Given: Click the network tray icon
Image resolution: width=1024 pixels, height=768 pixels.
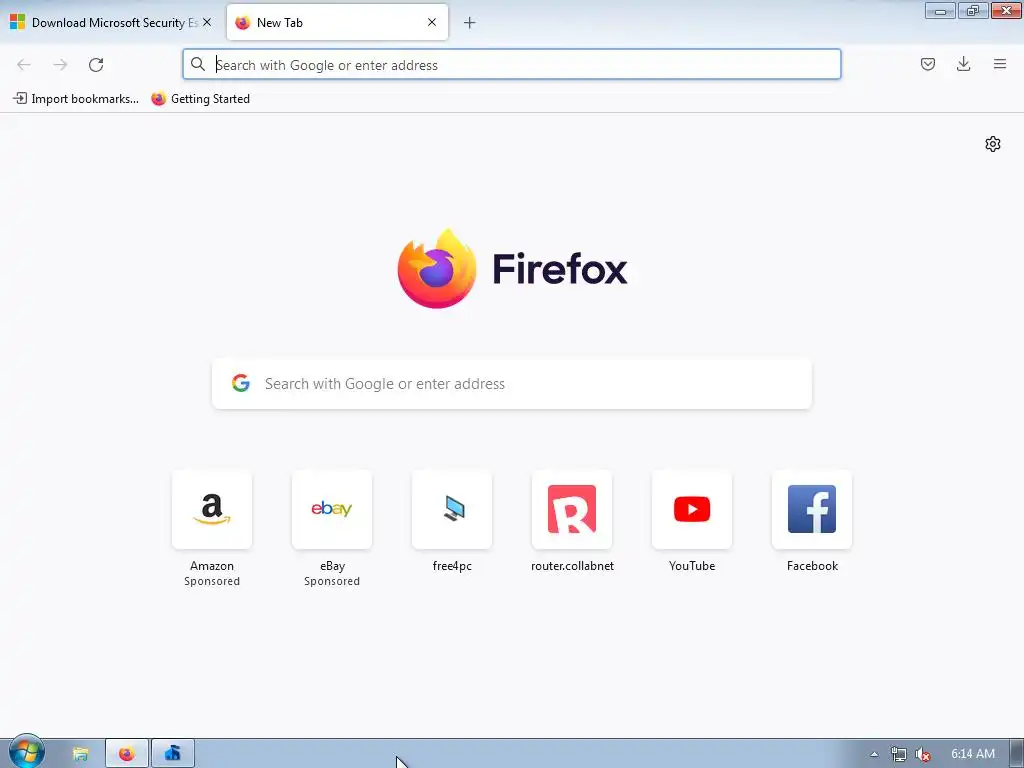Looking at the screenshot, I should (x=899, y=754).
